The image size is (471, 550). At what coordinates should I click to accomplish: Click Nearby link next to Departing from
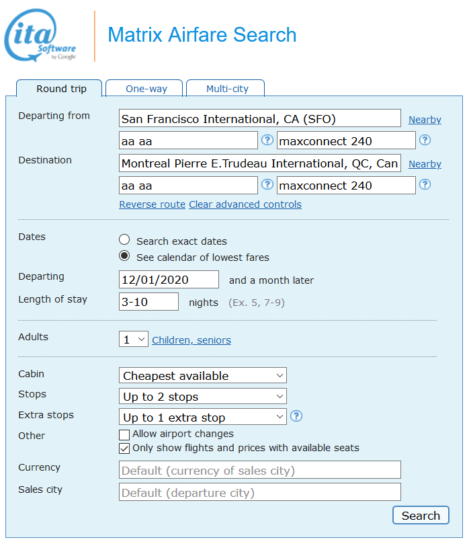[x=425, y=120]
